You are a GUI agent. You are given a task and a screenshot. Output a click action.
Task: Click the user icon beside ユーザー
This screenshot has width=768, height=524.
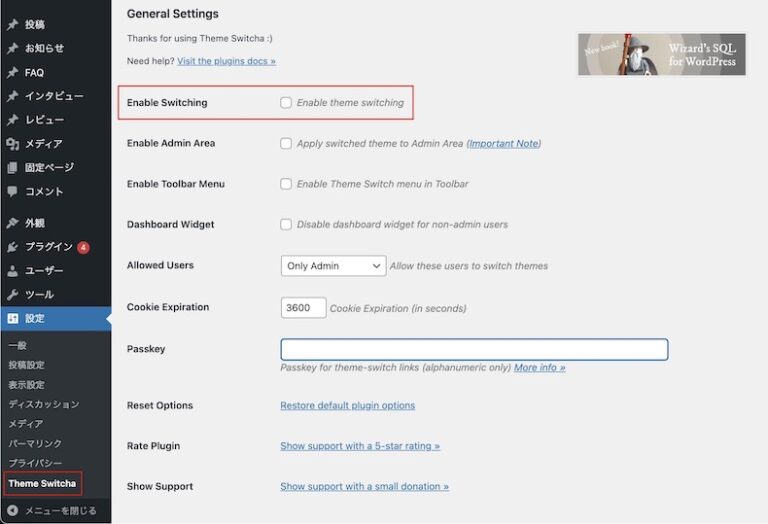click(12, 271)
